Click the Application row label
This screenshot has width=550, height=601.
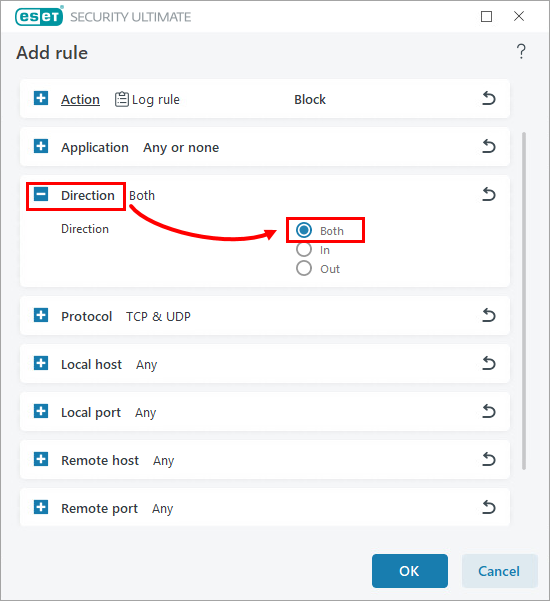[95, 148]
